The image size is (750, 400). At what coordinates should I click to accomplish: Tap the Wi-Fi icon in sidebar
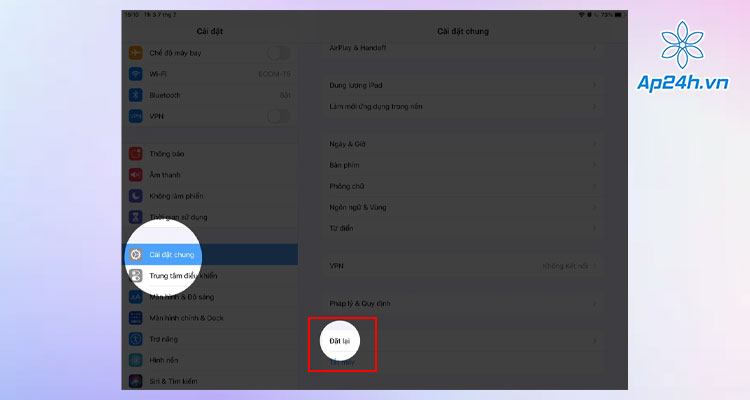click(x=135, y=74)
